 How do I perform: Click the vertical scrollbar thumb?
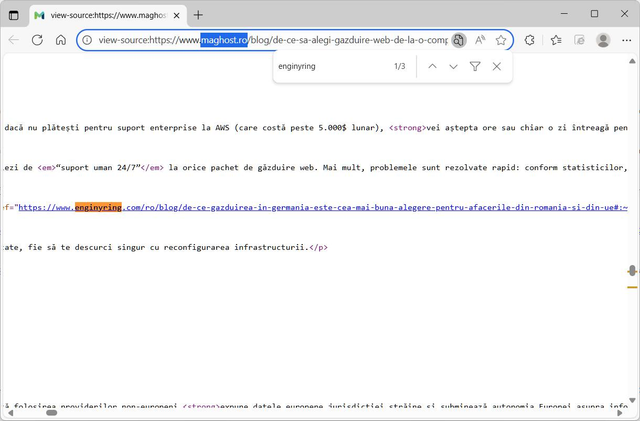point(632,271)
